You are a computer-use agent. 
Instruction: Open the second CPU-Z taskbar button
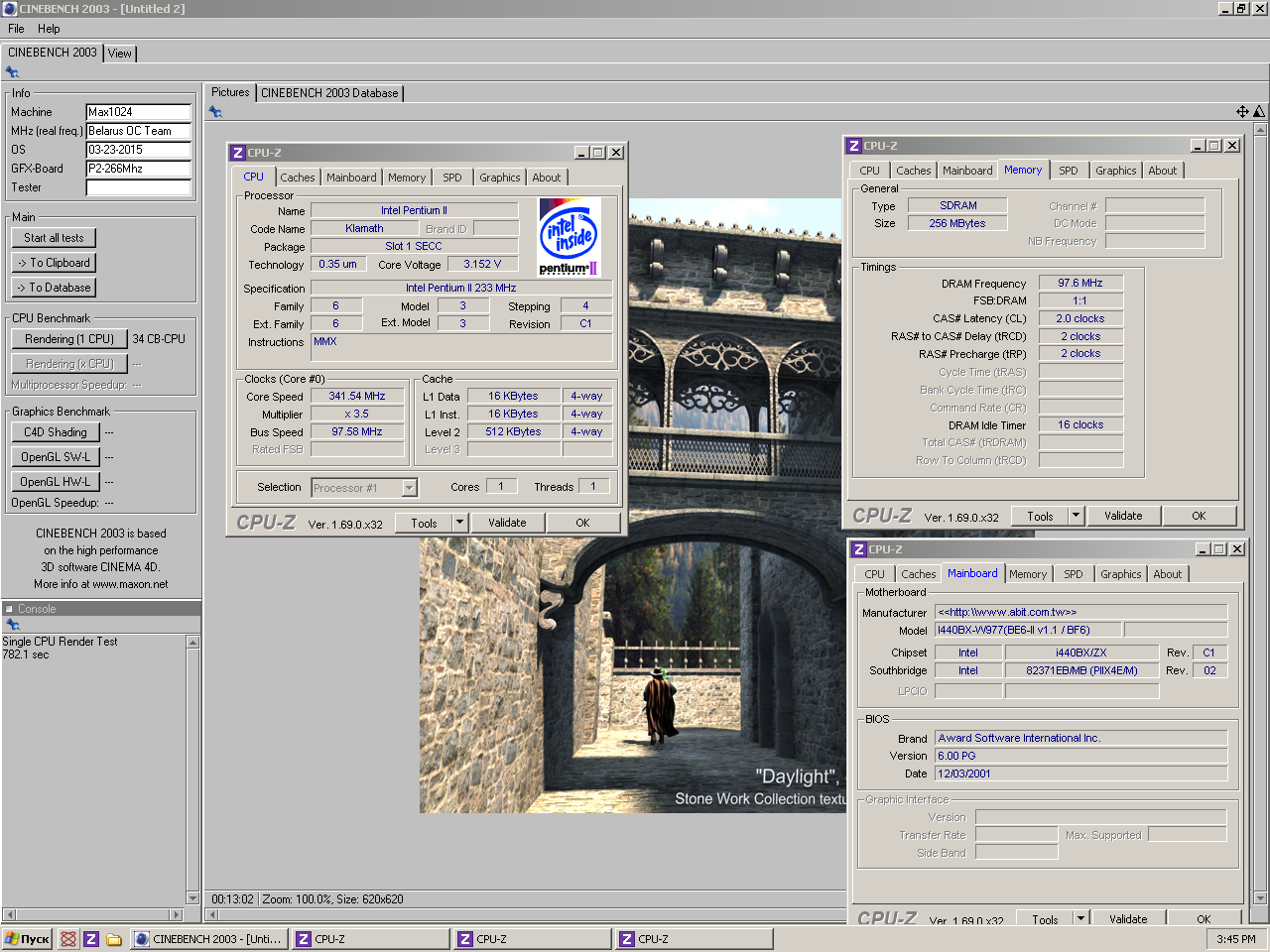533,939
